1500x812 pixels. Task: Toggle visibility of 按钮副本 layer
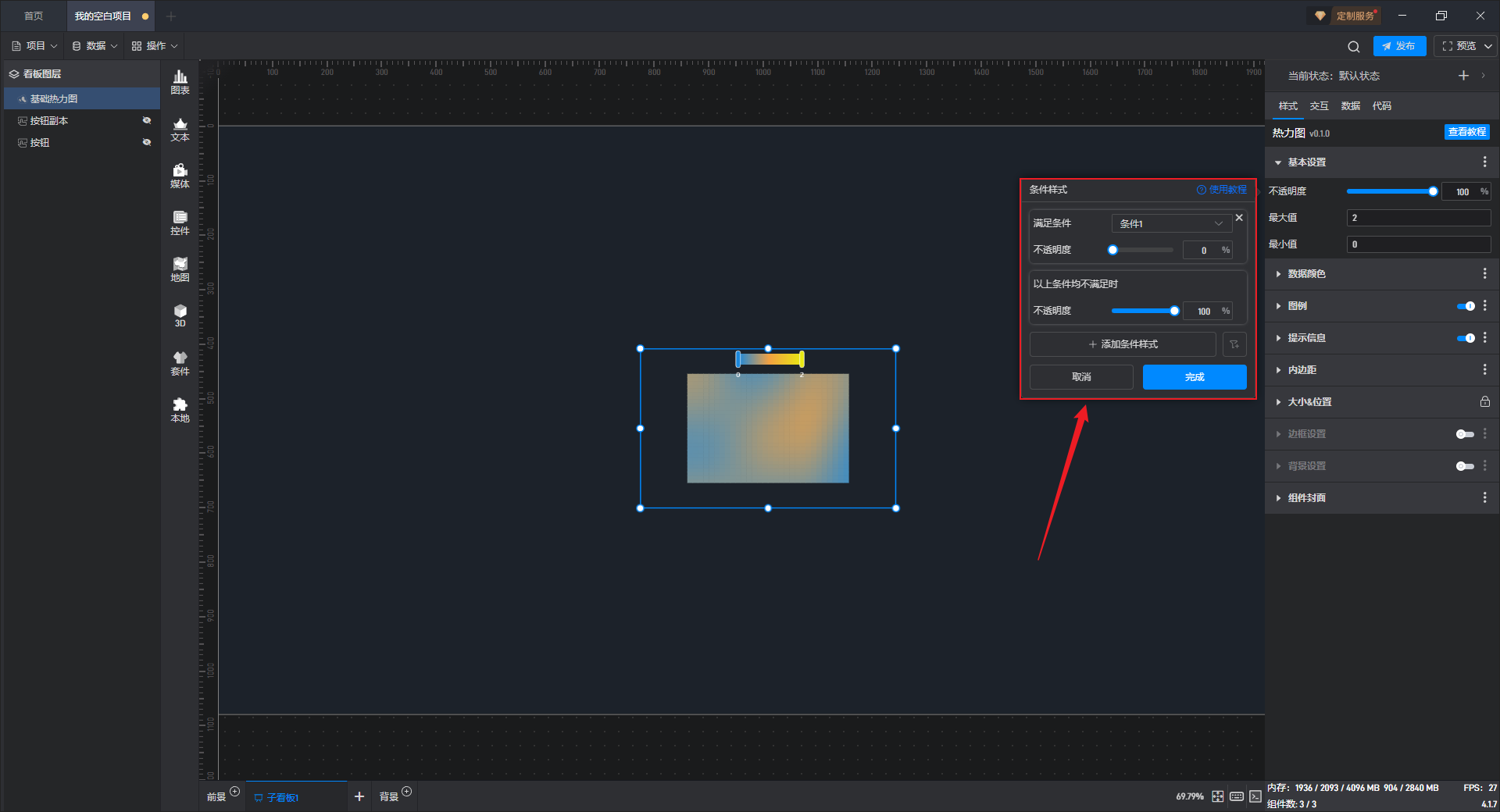point(147,120)
